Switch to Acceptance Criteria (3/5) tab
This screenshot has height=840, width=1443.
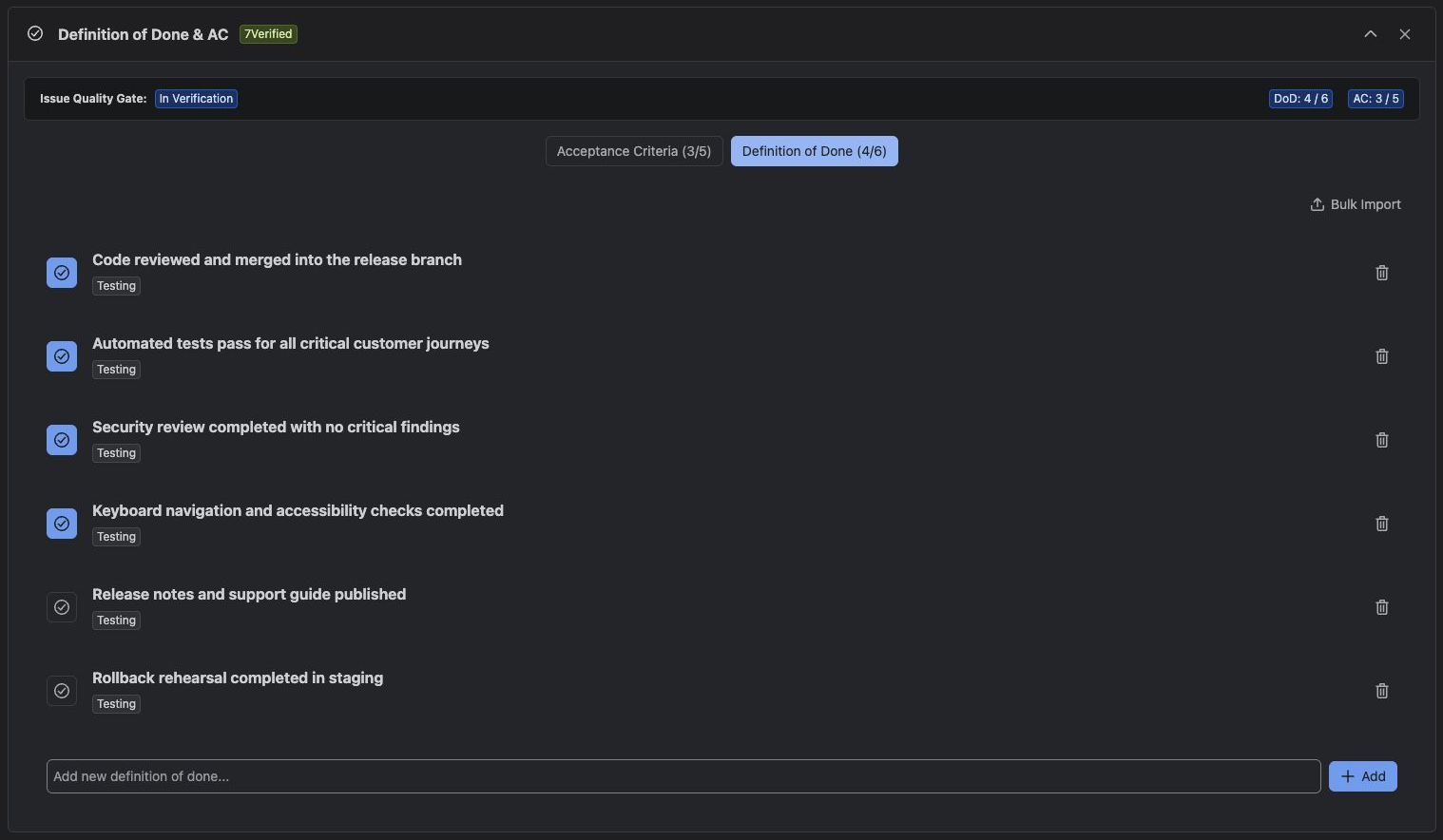coord(634,151)
